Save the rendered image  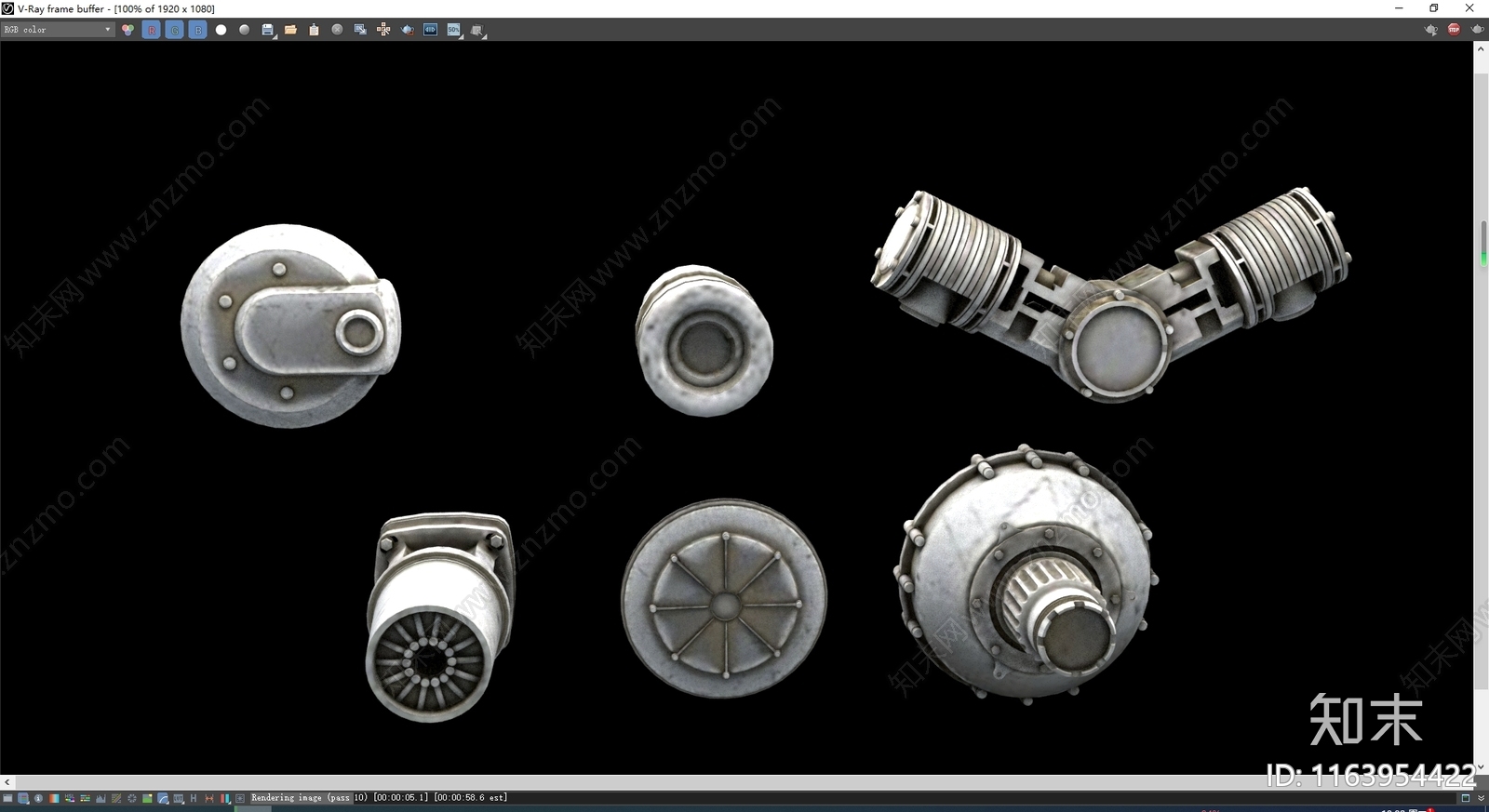tap(268, 30)
